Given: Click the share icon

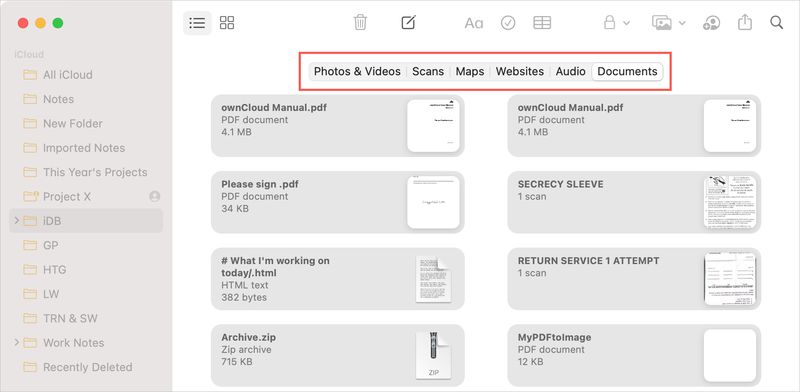Looking at the screenshot, I should [x=745, y=22].
